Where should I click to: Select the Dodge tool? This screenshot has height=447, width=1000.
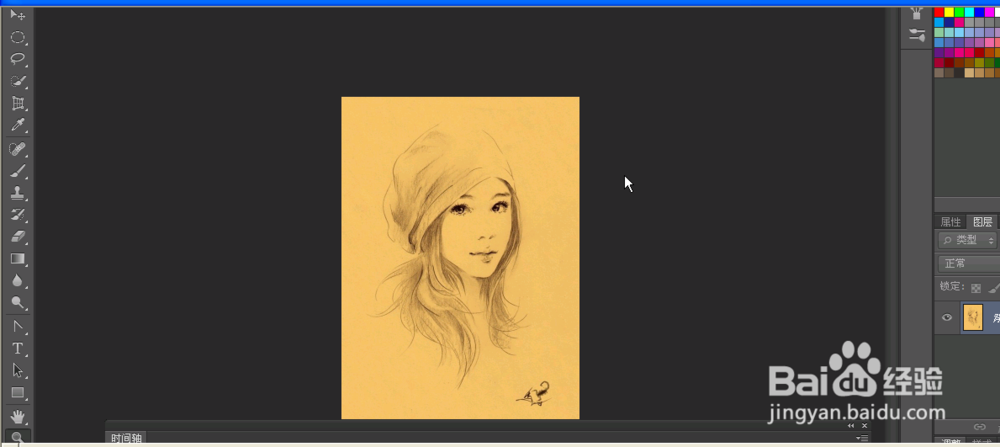tap(18, 303)
